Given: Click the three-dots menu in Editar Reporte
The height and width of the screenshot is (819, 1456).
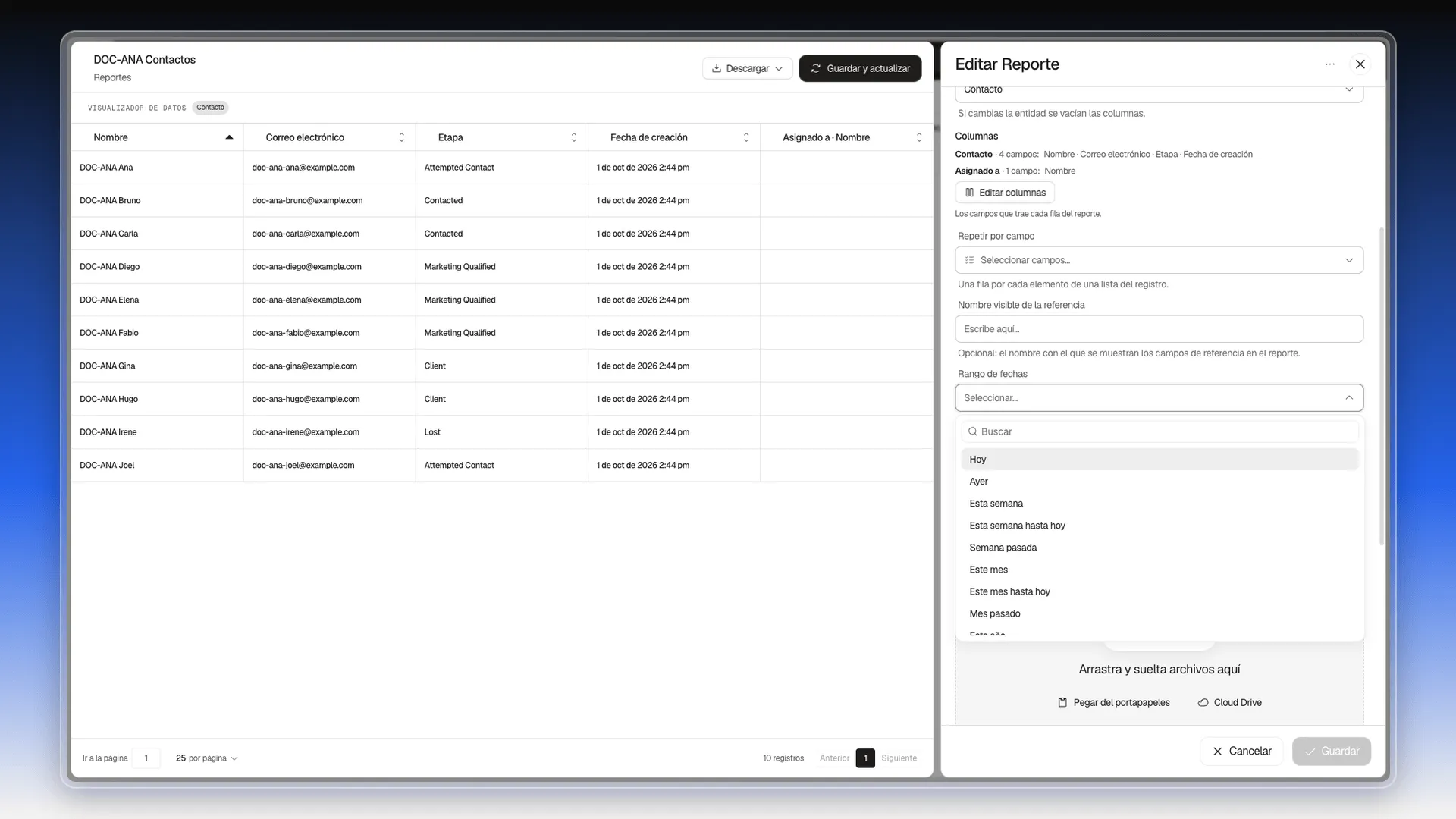Looking at the screenshot, I should (1329, 64).
